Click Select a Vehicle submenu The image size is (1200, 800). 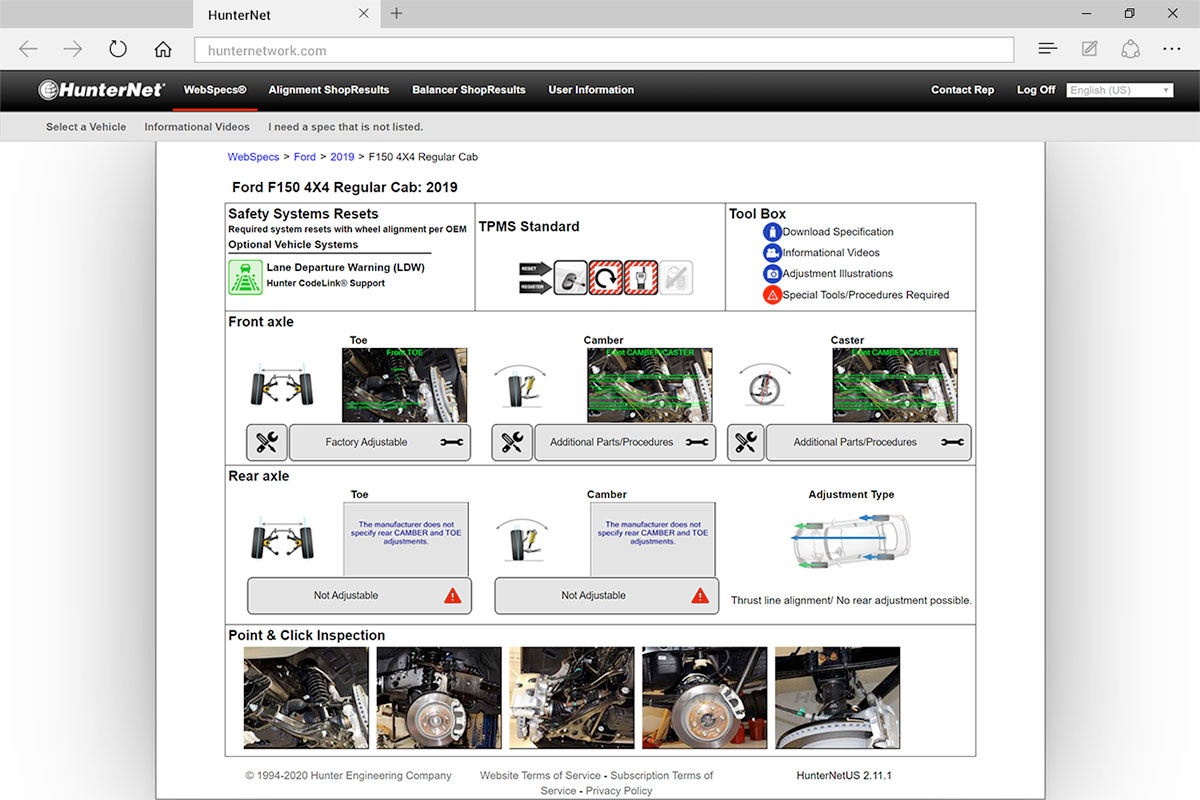coord(86,127)
